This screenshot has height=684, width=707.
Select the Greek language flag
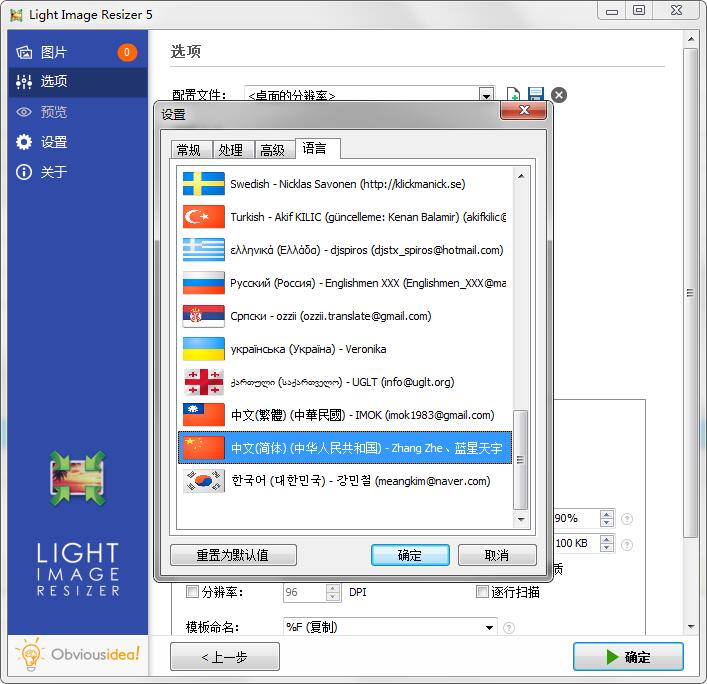204,250
